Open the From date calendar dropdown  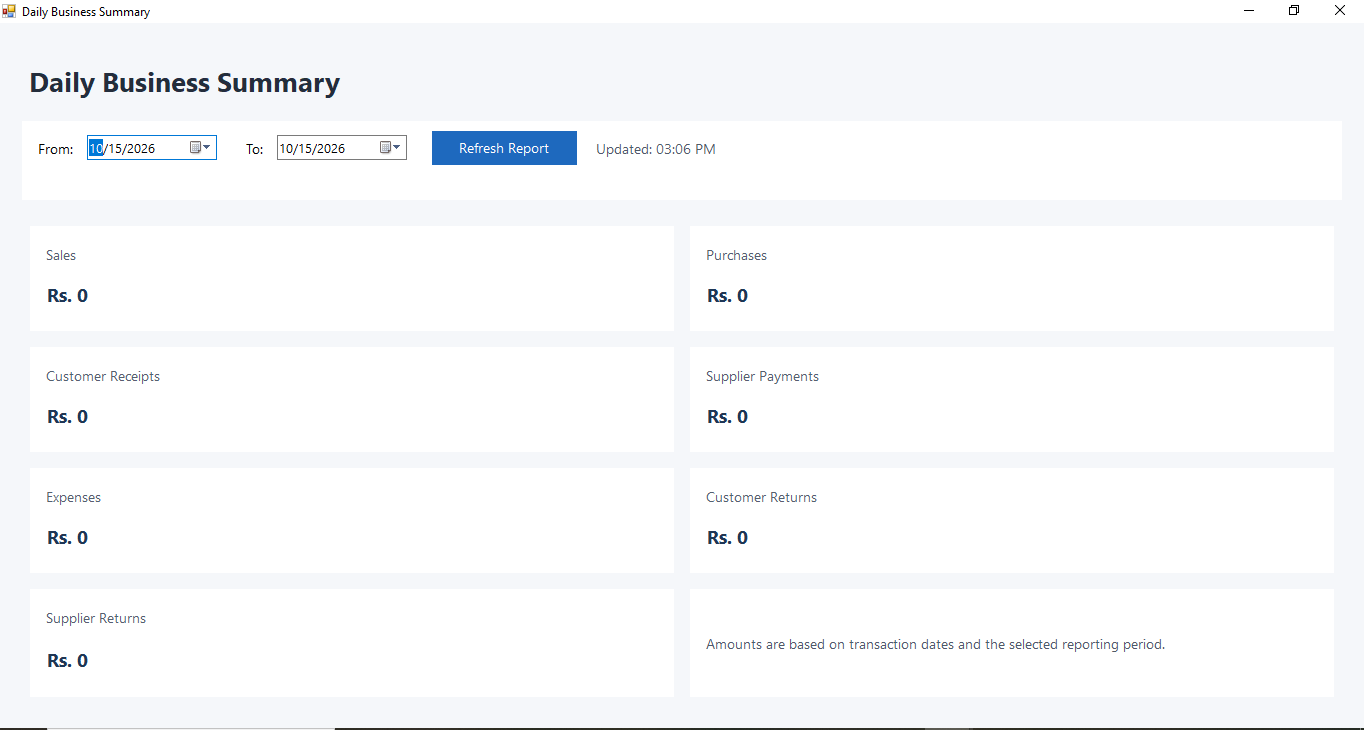pyautogui.click(x=201, y=148)
